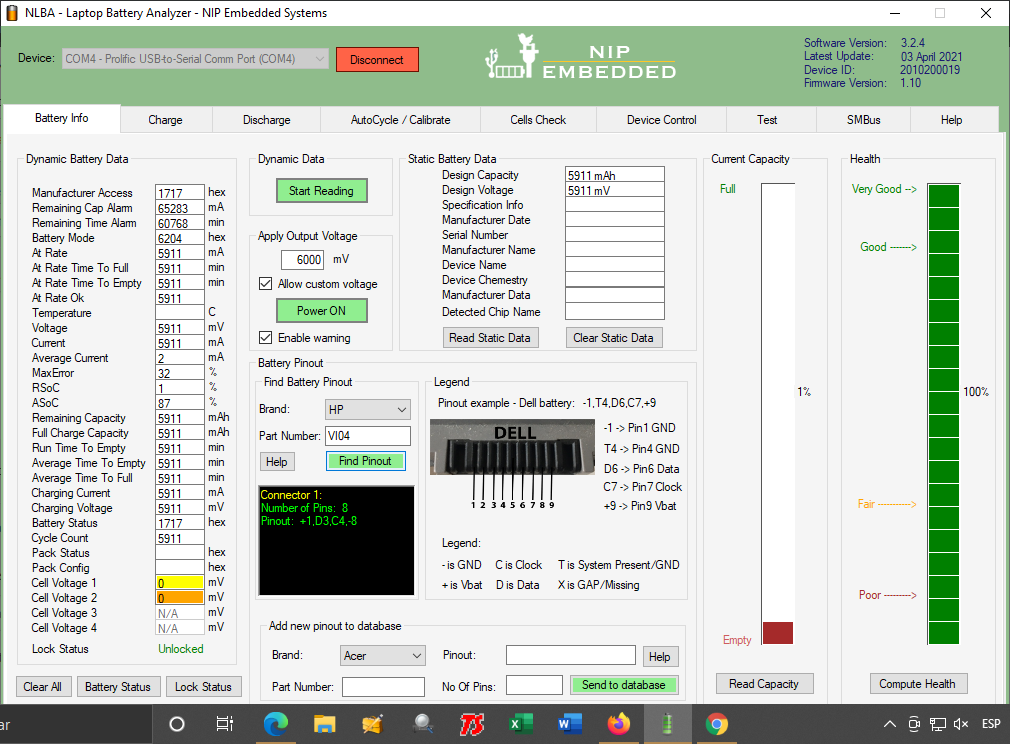The width and height of the screenshot is (1010, 744).
Task: Click the NLBA battery icon in title bar
Action: pyautogui.click(x=12, y=13)
